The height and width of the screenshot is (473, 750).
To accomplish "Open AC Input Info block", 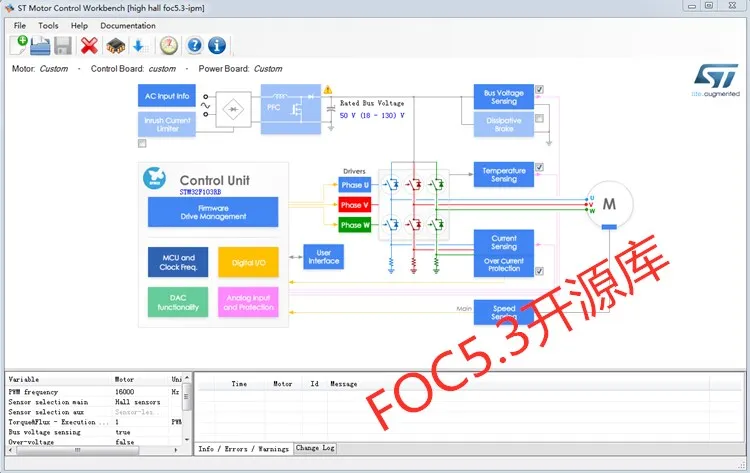I will point(167,96).
